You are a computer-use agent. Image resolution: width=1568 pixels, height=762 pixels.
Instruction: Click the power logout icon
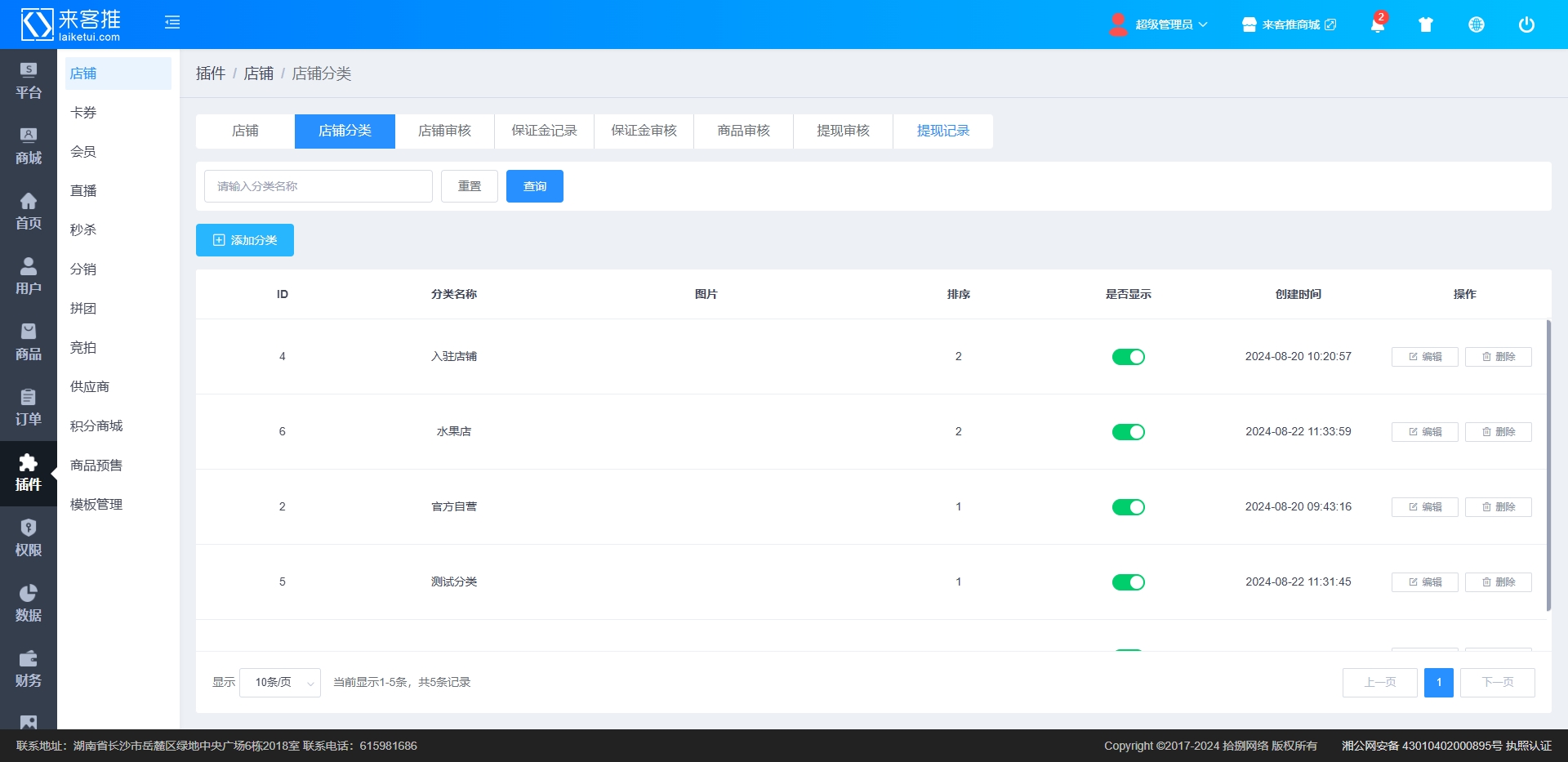(1526, 25)
